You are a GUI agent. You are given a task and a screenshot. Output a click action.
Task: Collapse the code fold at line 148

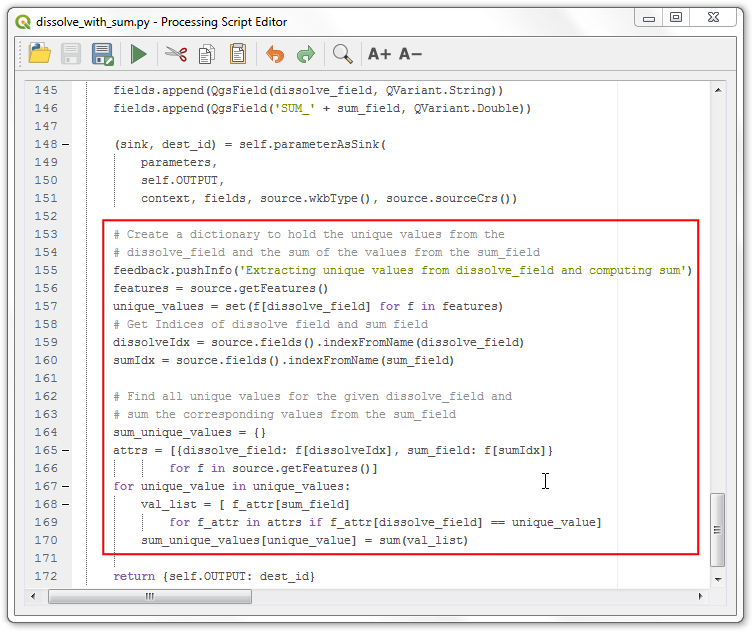[66, 144]
